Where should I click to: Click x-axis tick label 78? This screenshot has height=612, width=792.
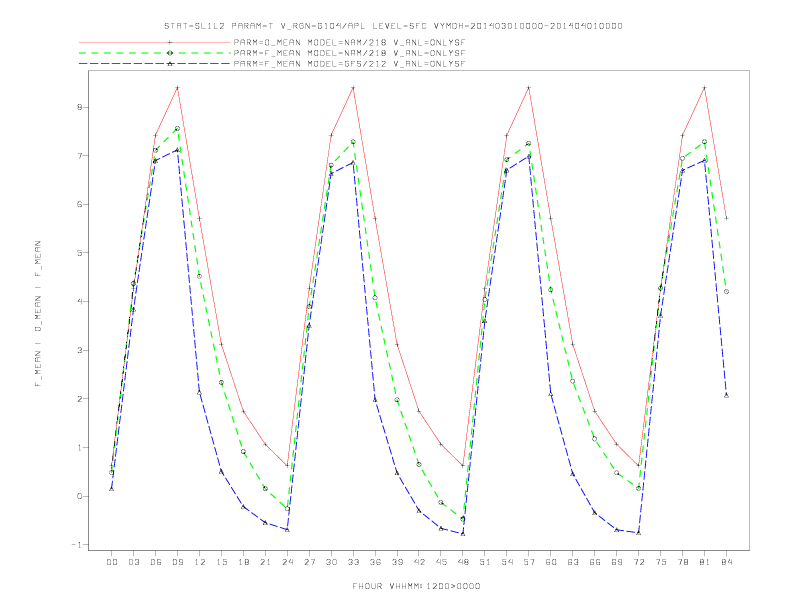click(682, 562)
